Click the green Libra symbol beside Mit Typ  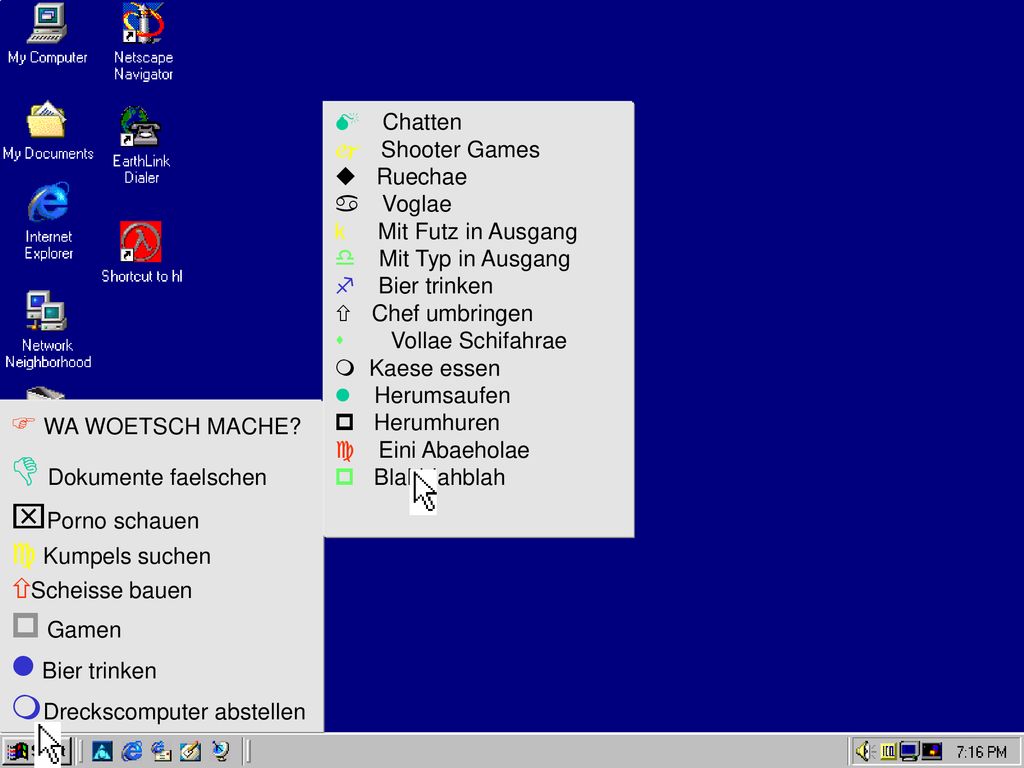(345, 258)
